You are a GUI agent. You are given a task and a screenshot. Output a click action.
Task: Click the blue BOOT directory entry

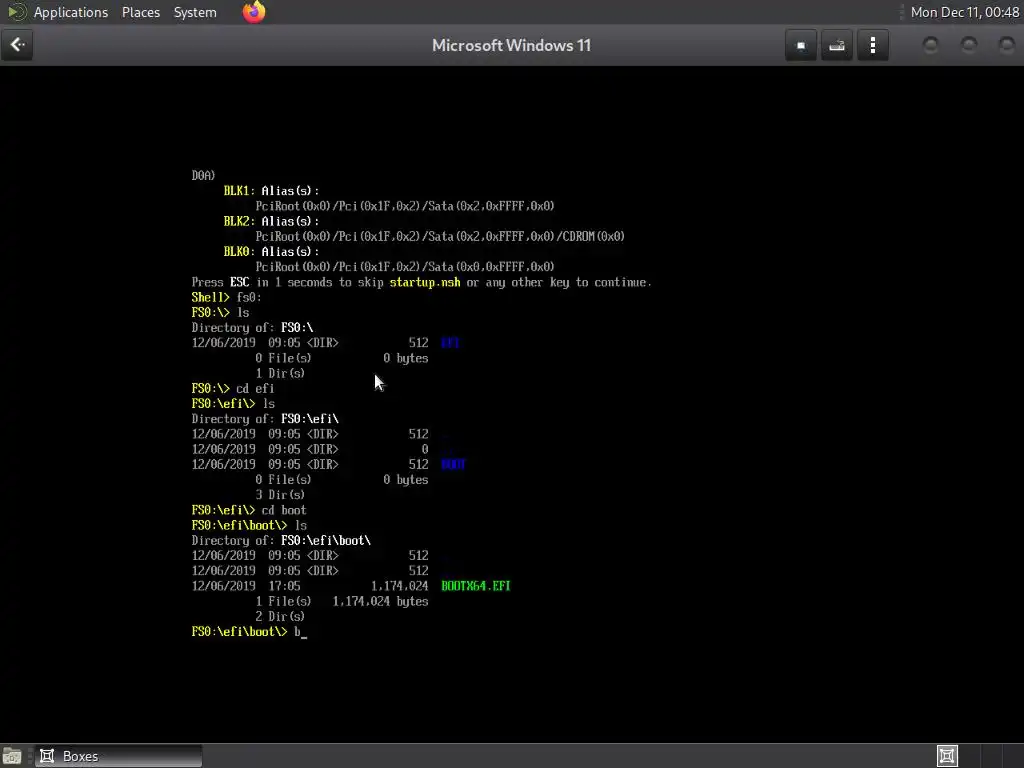coord(453,464)
